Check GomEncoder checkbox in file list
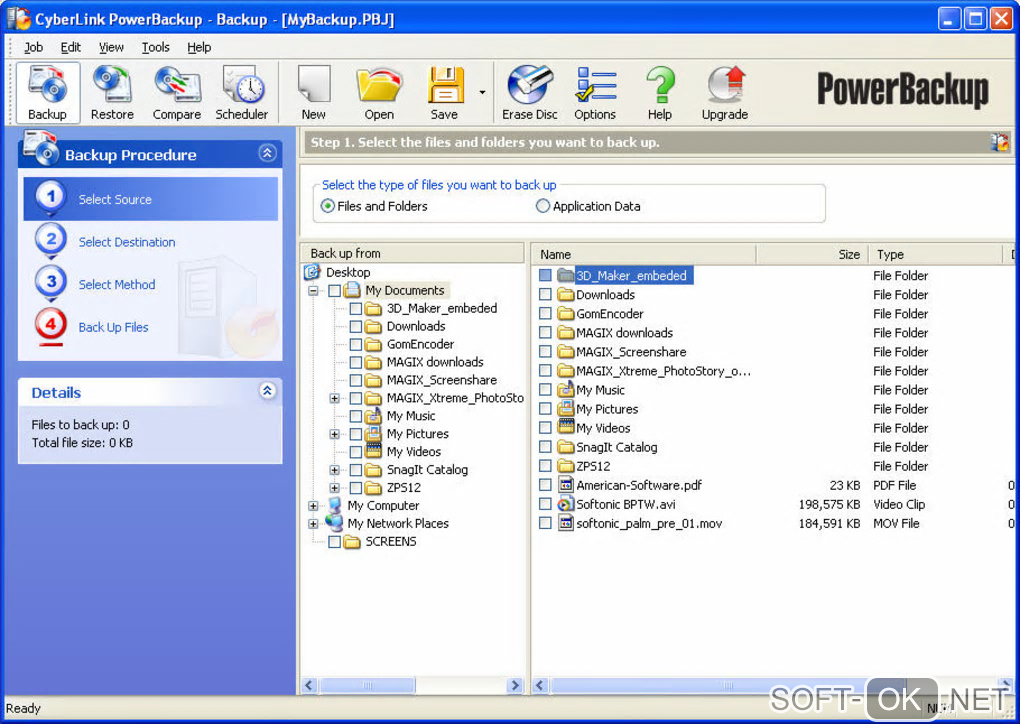 545,314
